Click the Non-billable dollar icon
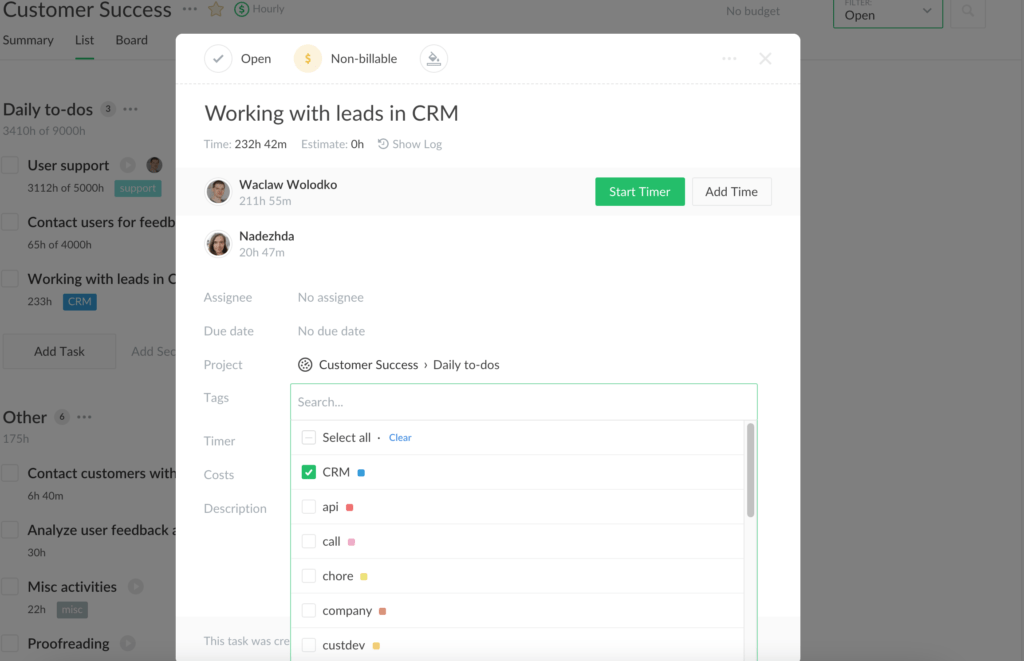Image resolution: width=1024 pixels, height=661 pixels. click(307, 58)
